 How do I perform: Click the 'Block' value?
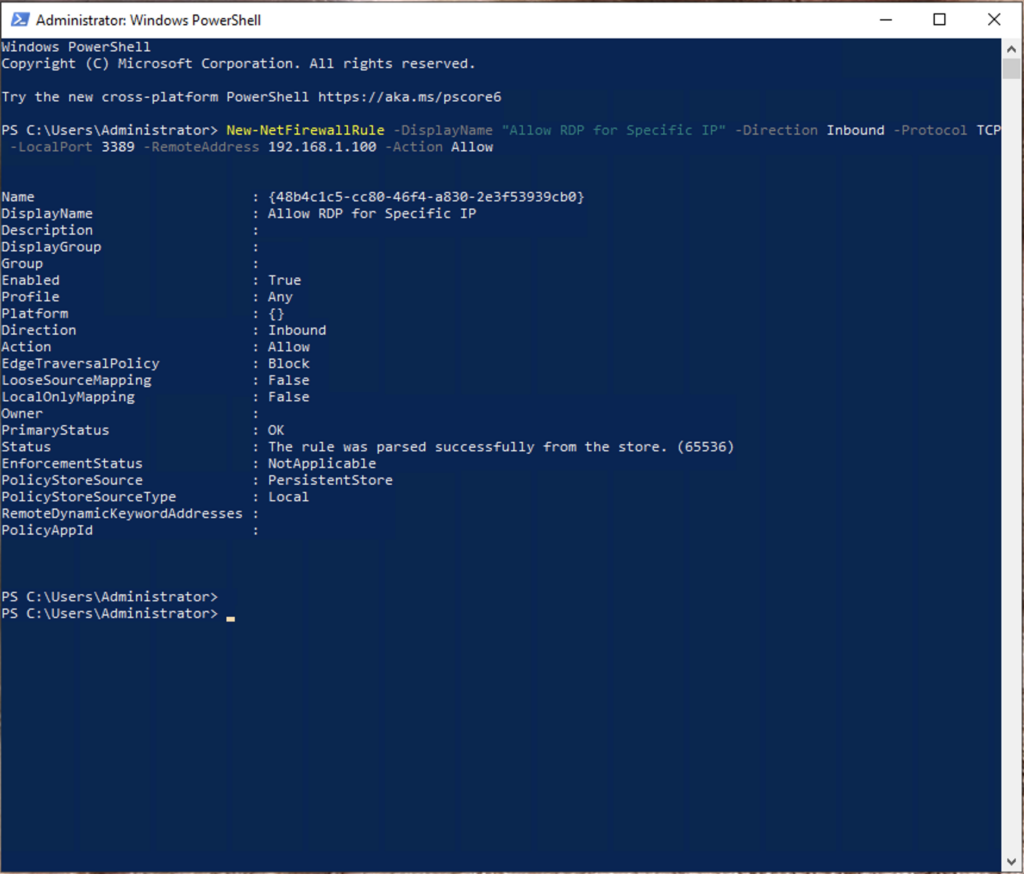[x=289, y=363]
